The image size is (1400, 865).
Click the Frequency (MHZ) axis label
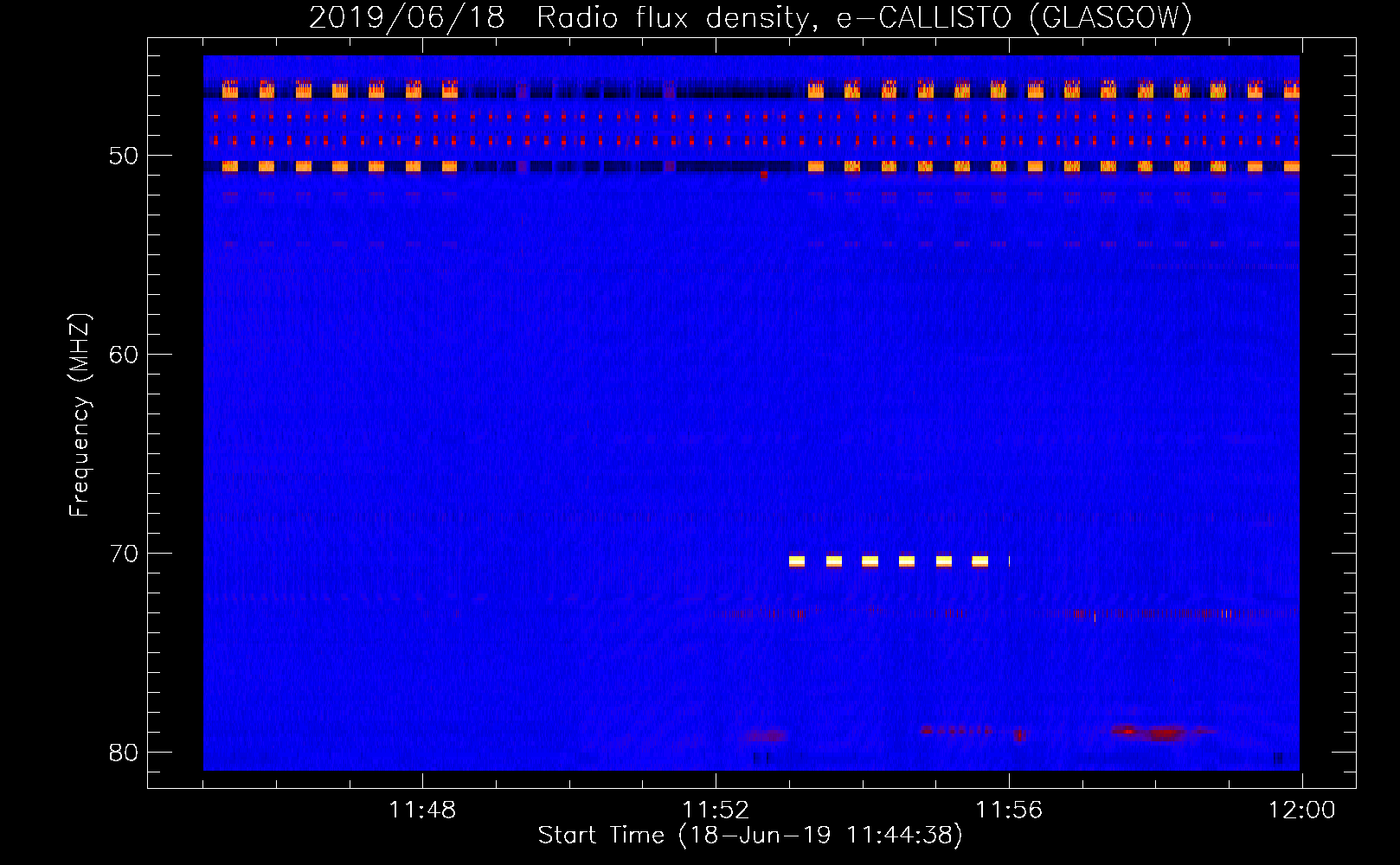pos(80,415)
